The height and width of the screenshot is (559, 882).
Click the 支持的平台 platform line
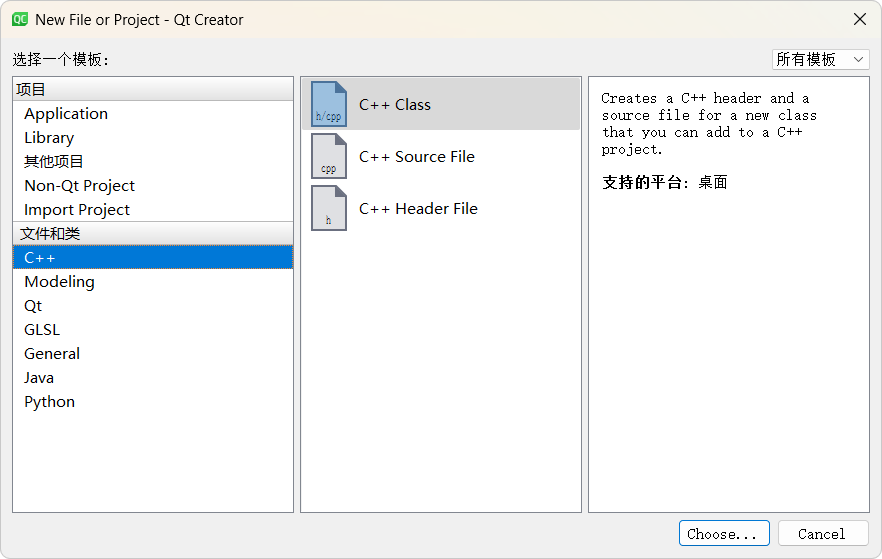click(664, 182)
